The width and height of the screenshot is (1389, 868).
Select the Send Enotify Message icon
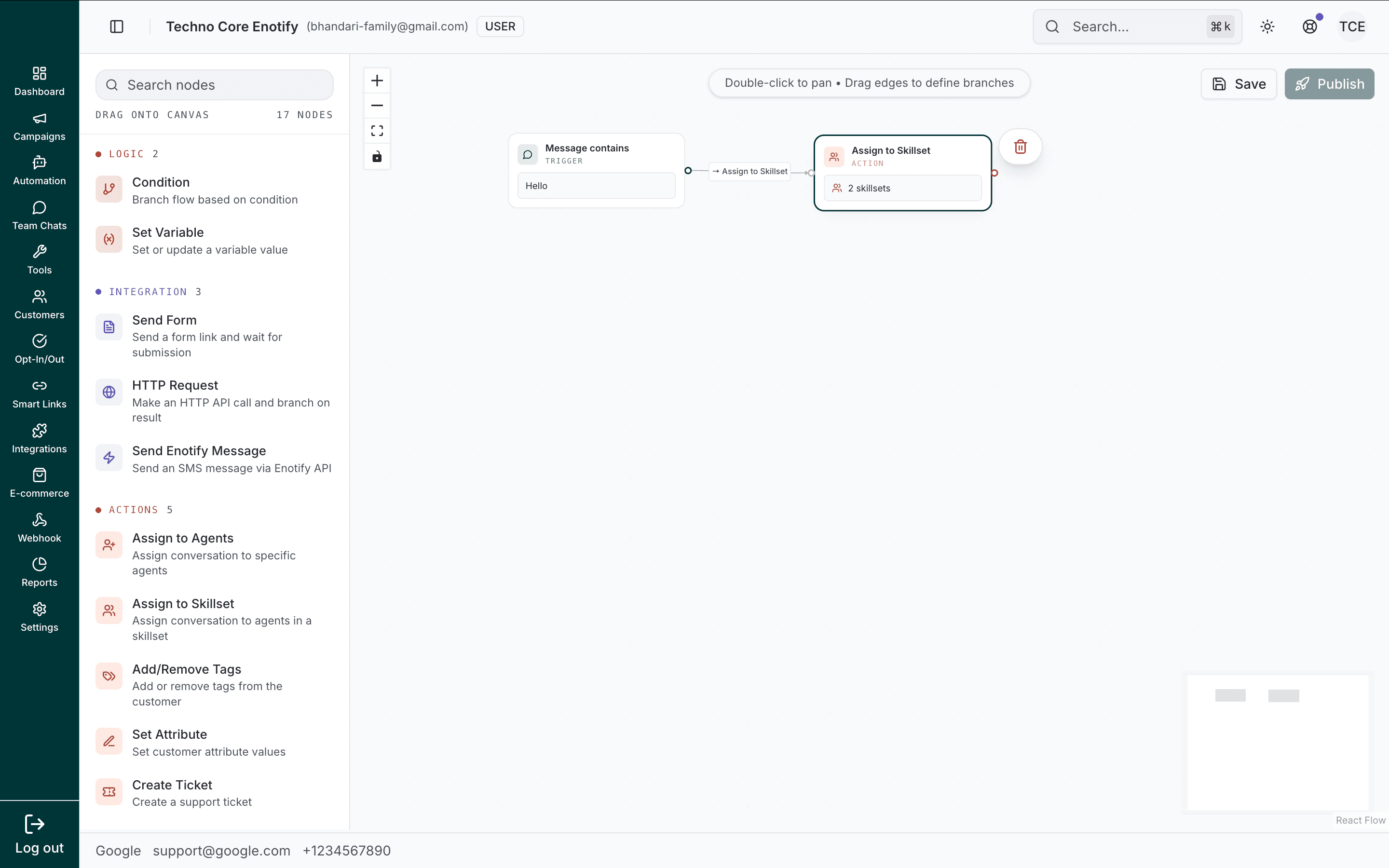[x=109, y=458]
